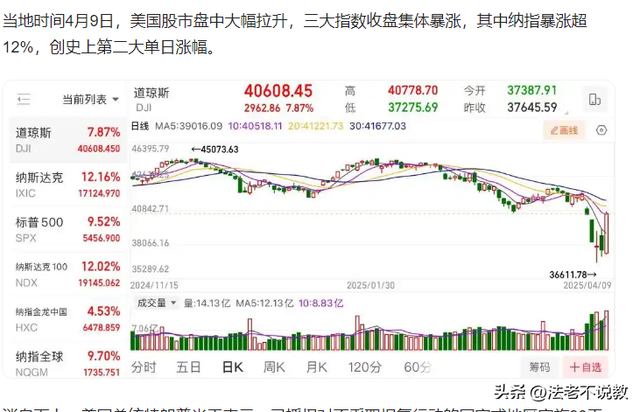The width and height of the screenshot is (640, 412).
Task: Switch to 120分 chart tab
Action: pyautogui.click(x=364, y=367)
